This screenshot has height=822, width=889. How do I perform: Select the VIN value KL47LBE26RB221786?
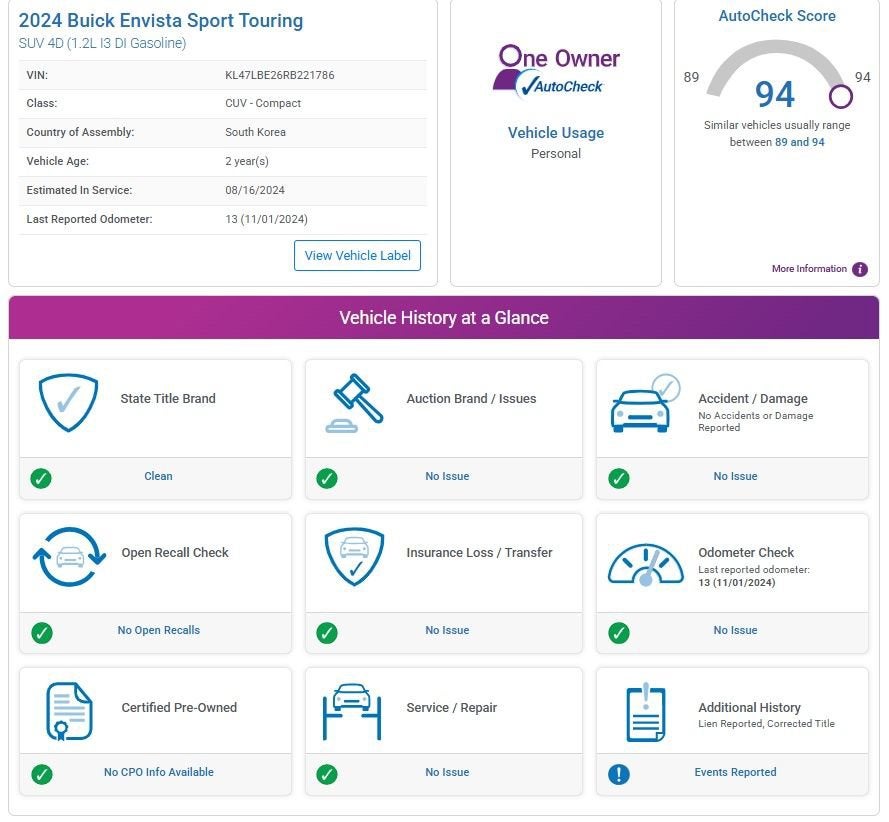pos(280,75)
